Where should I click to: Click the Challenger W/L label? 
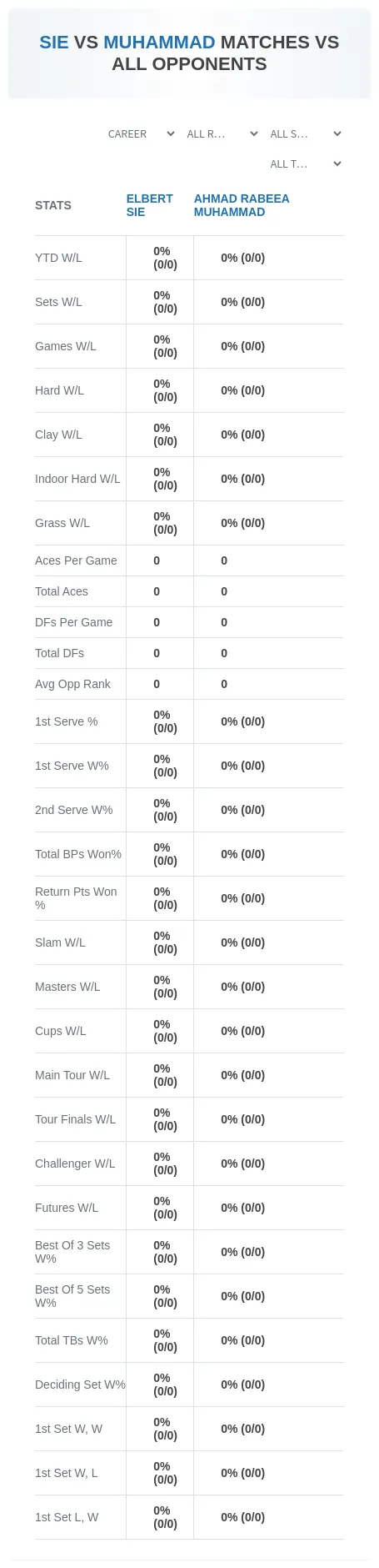[75, 1163]
